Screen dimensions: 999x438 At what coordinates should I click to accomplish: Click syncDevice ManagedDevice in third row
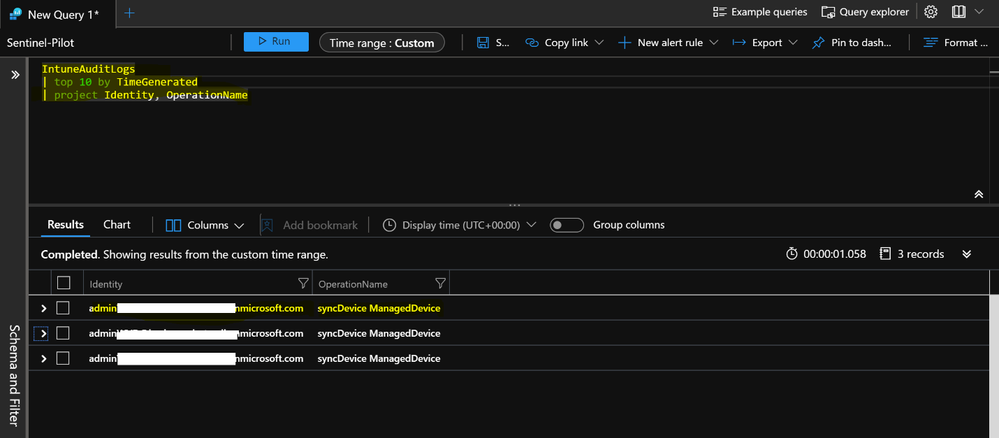click(x=379, y=359)
